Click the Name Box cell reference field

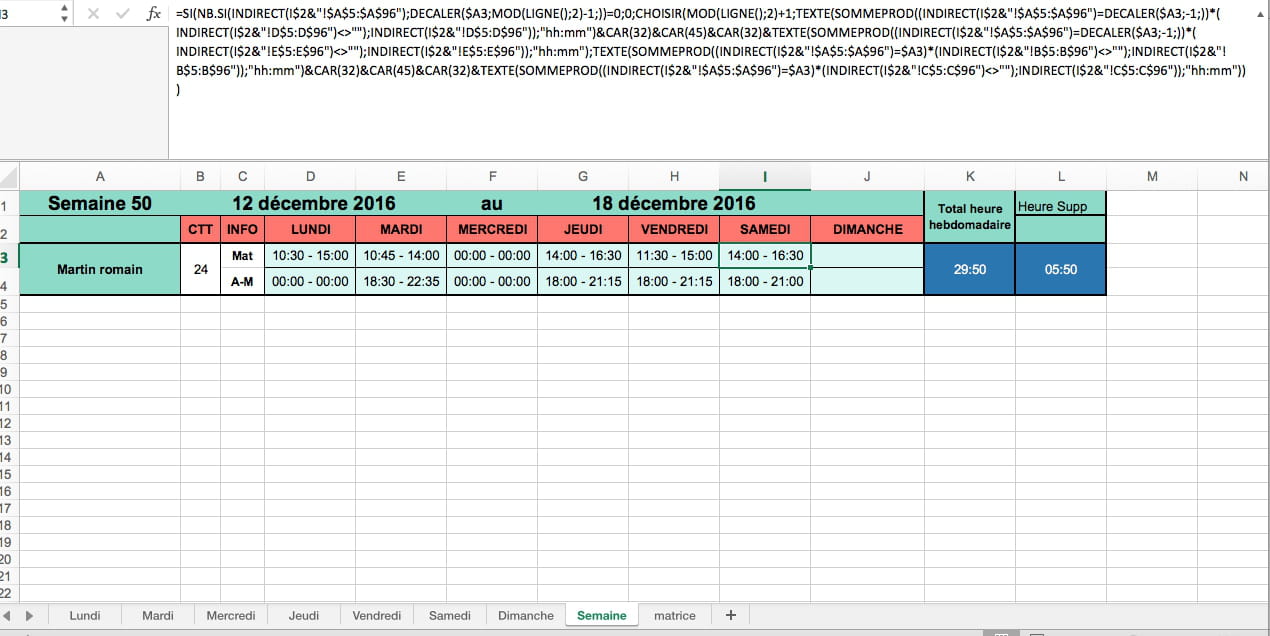[x=28, y=14]
